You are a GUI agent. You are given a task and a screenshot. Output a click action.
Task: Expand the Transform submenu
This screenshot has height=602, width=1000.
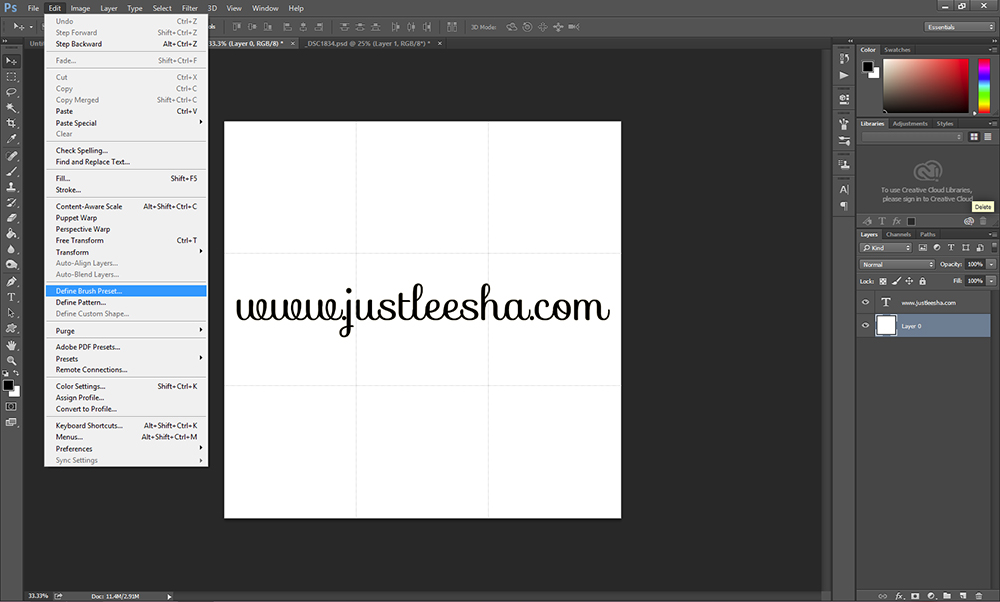(x=126, y=252)
